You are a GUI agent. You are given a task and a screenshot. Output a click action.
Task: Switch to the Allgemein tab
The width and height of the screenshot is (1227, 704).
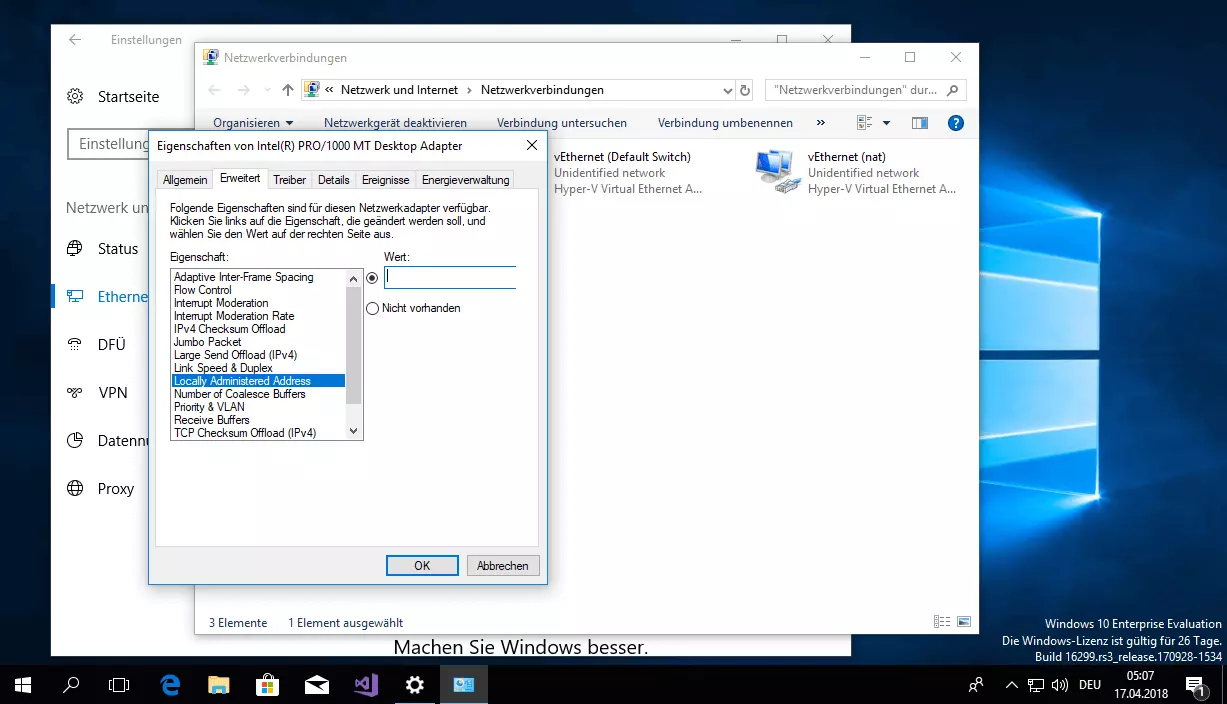point(185,180)
